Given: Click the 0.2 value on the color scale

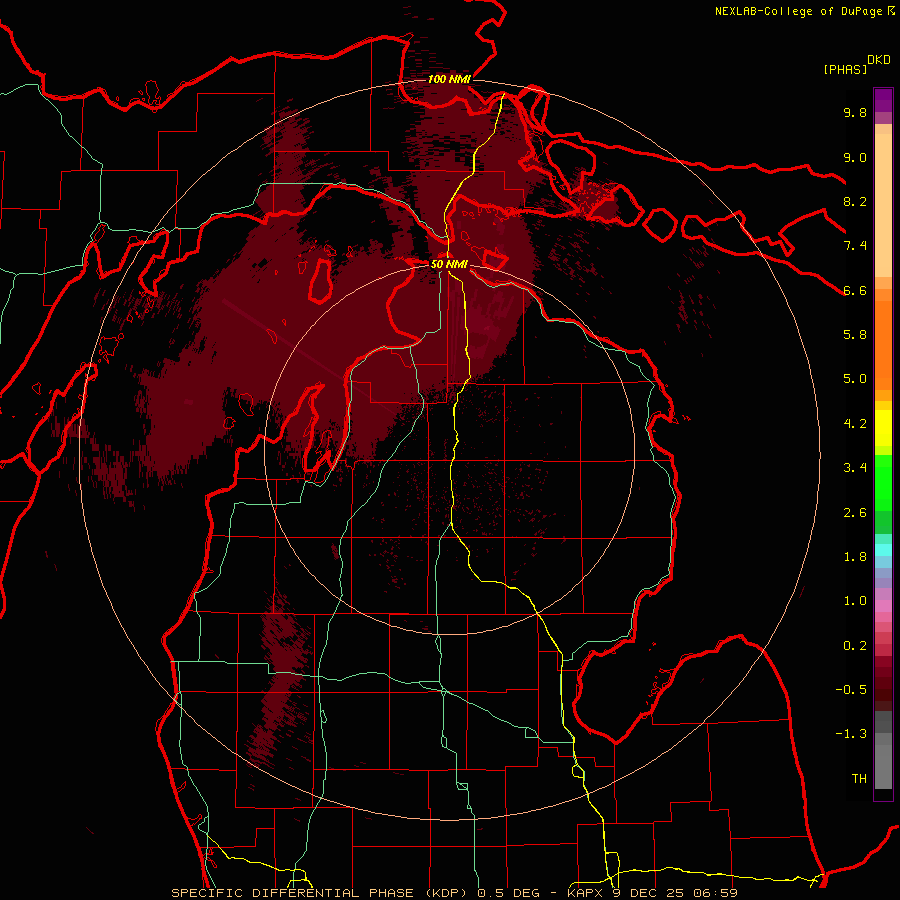Looking at the screenshot, I should coord(855,646).
